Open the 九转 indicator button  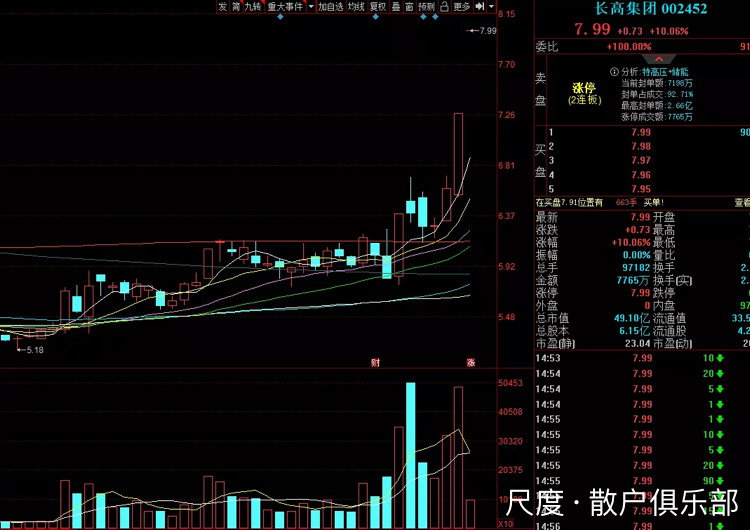(253, 6)
